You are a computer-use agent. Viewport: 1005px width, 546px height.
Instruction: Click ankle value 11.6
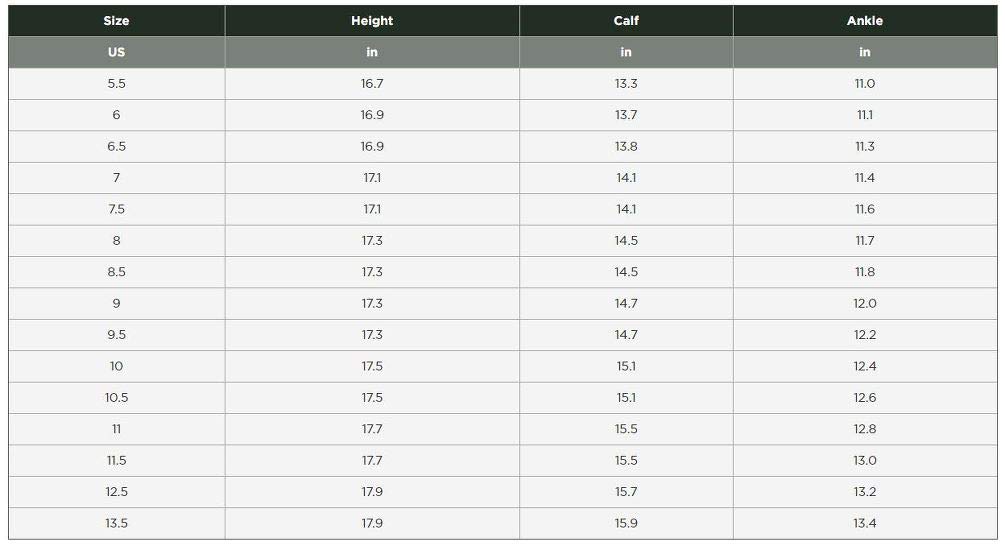pyautogui.click(x=865, y=209)
